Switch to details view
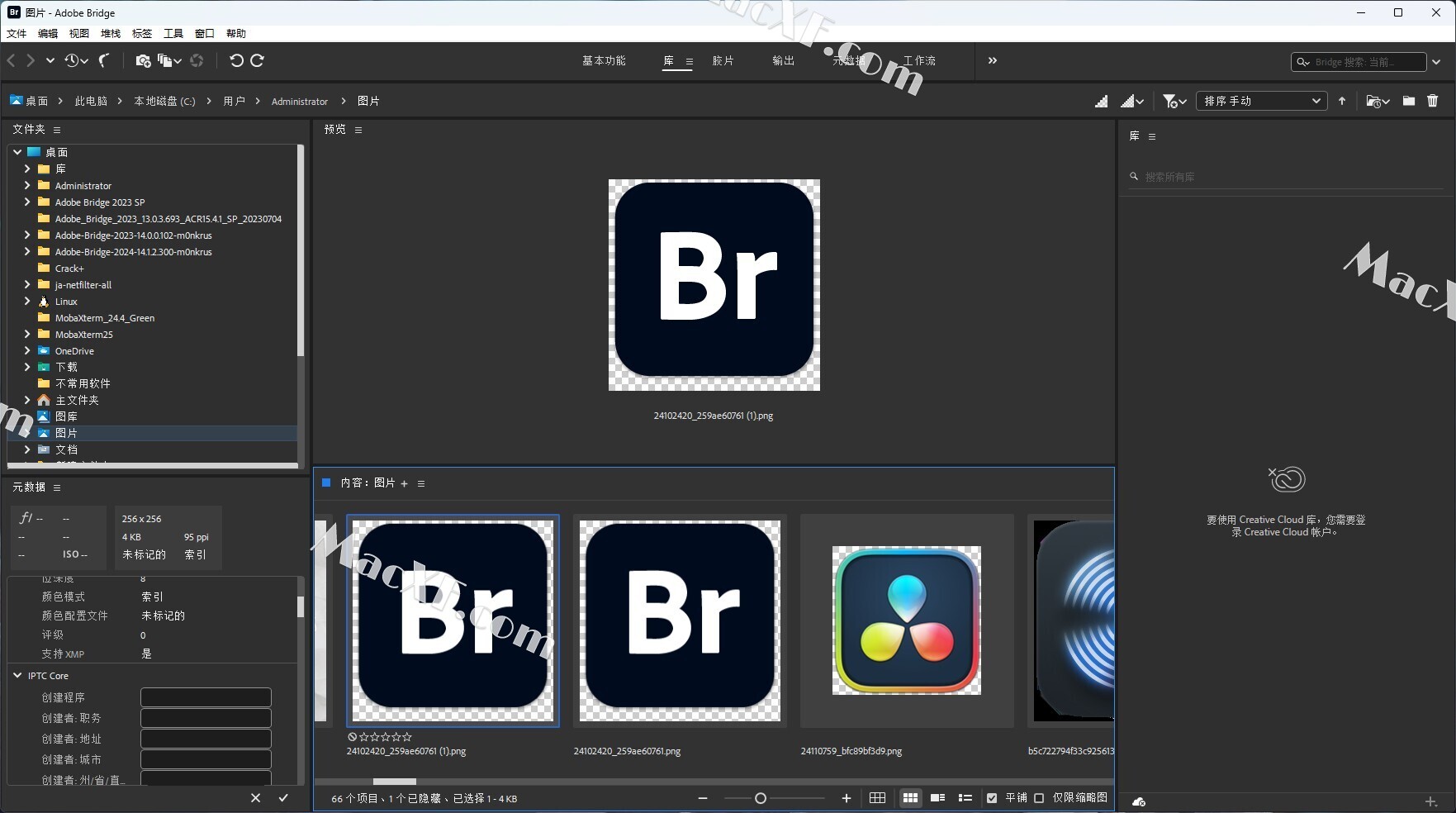This screenshot has width=1456, height=813. tap(937, 798)
